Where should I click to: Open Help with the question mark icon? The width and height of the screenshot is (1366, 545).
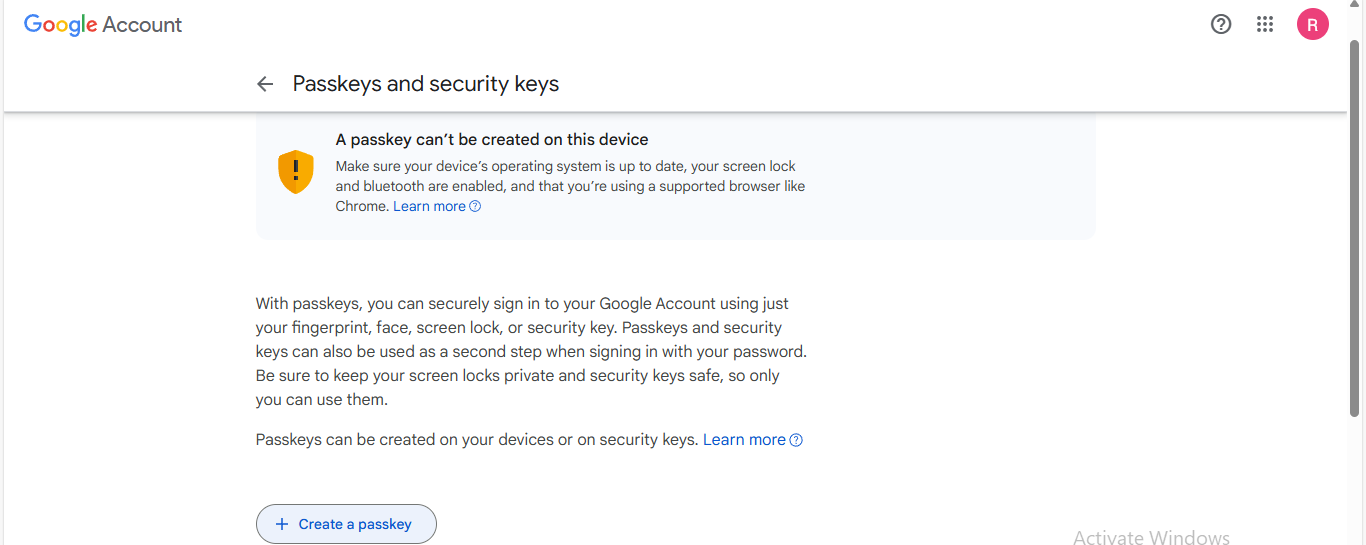pyautogui.click(x=1221, y=25)
